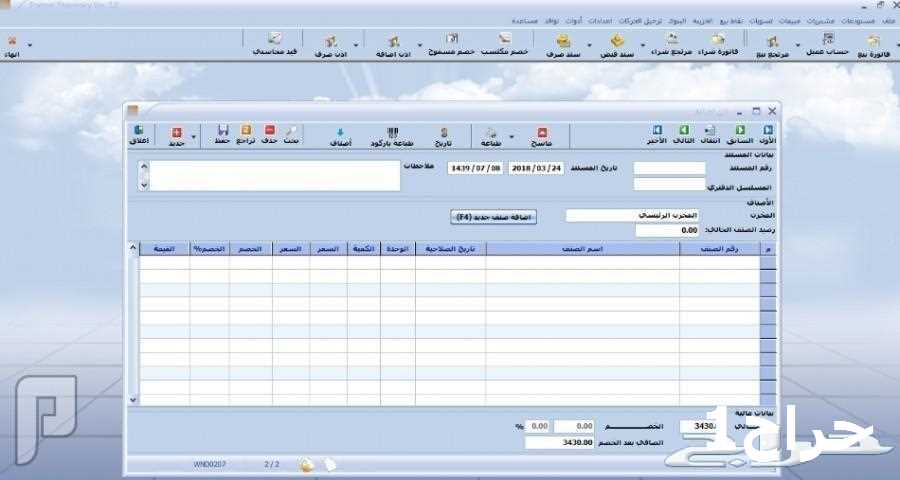Click the add new item (F4) button
Viewport: 900px width, 480px height.
tap(494, 216)
